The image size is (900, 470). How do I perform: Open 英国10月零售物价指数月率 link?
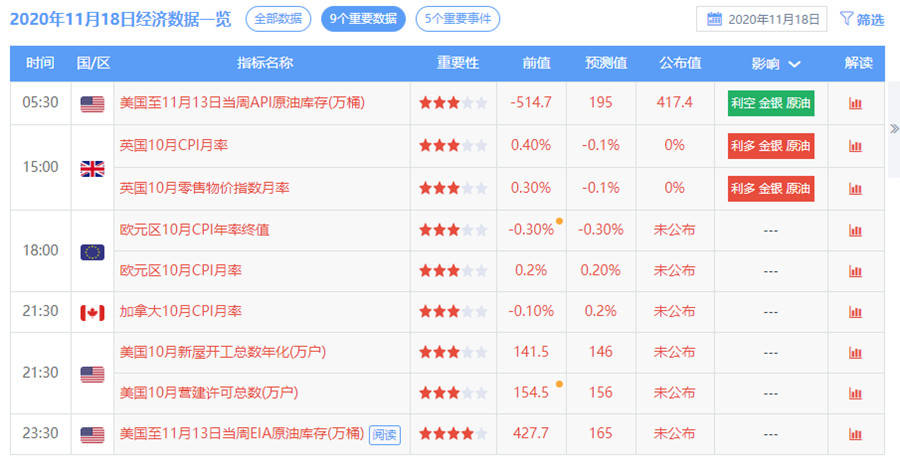tap(204, 188)
